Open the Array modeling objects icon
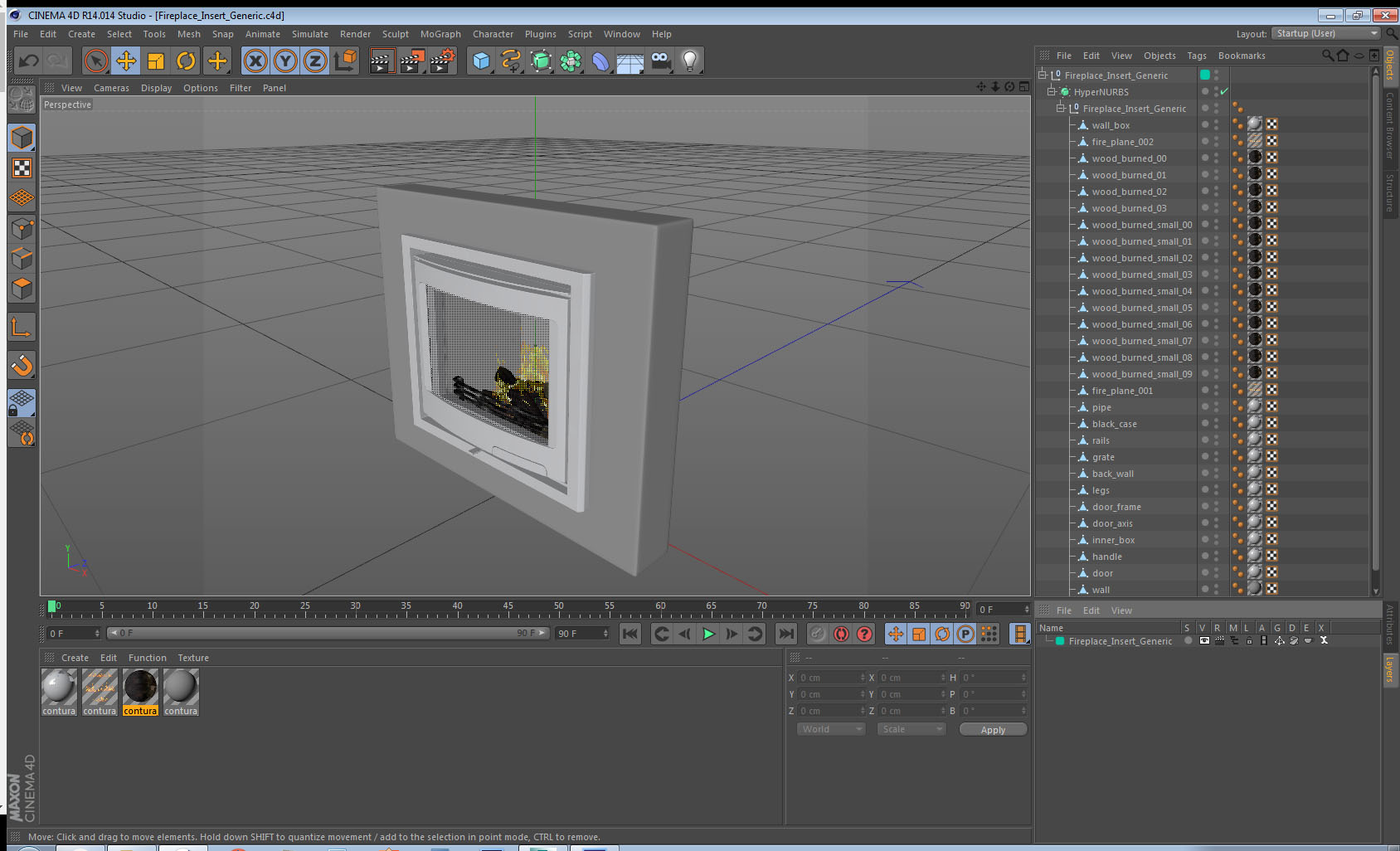Screen dimensions: 1400x851 pos(571,61)
